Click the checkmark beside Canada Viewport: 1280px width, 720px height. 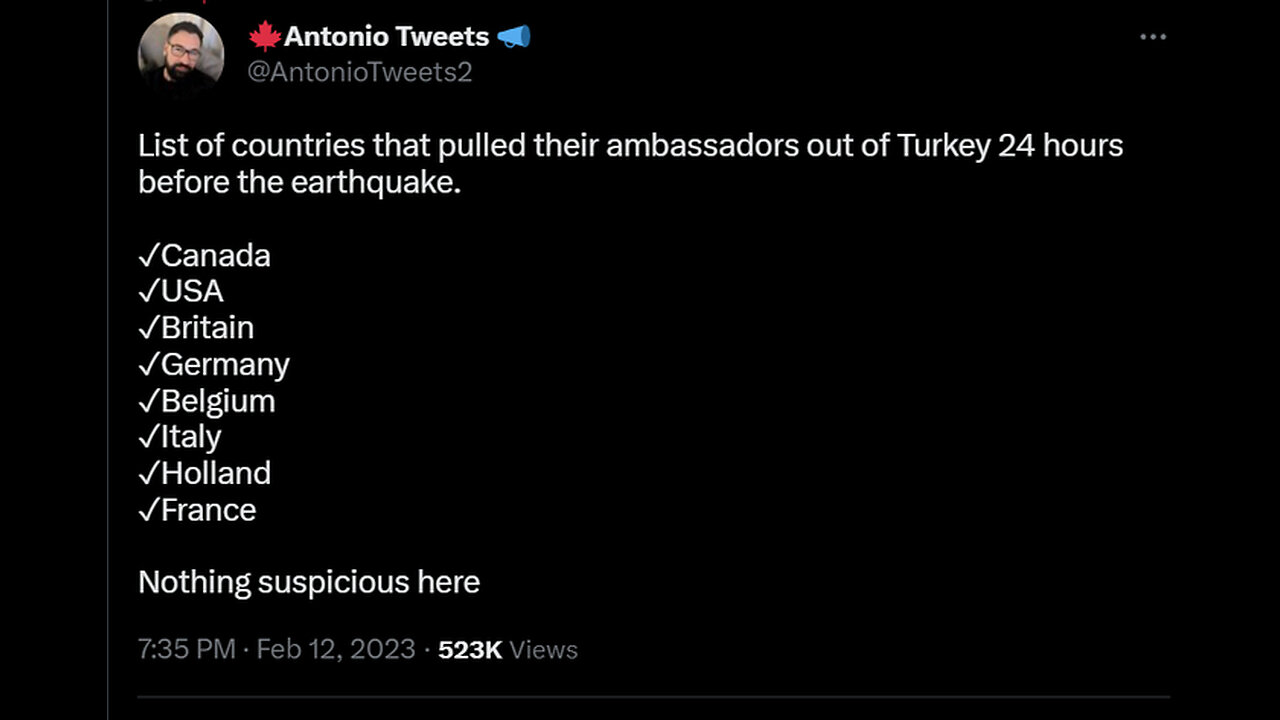point(148,256)
